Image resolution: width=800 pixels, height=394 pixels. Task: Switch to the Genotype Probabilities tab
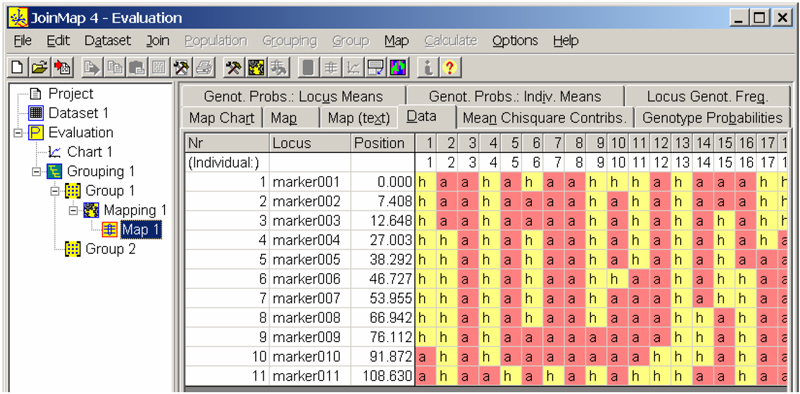[712, 118]
